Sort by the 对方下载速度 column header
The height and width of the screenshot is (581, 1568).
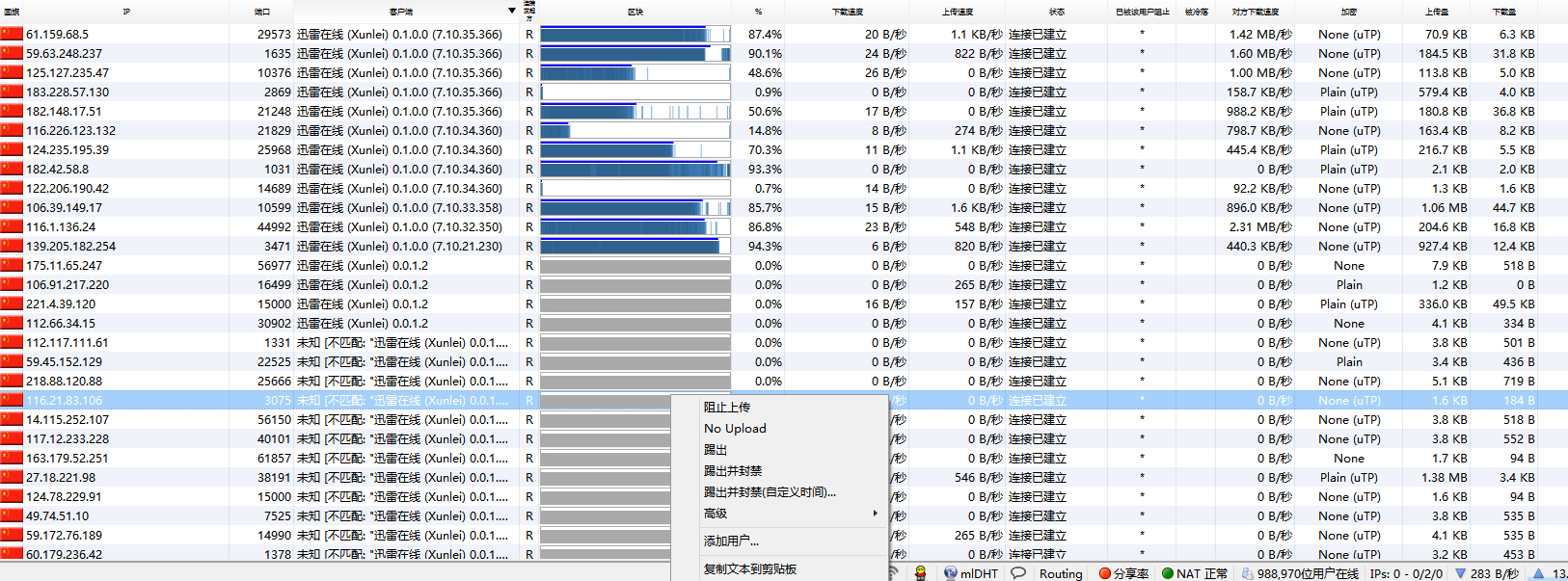tap(1256, 12)
